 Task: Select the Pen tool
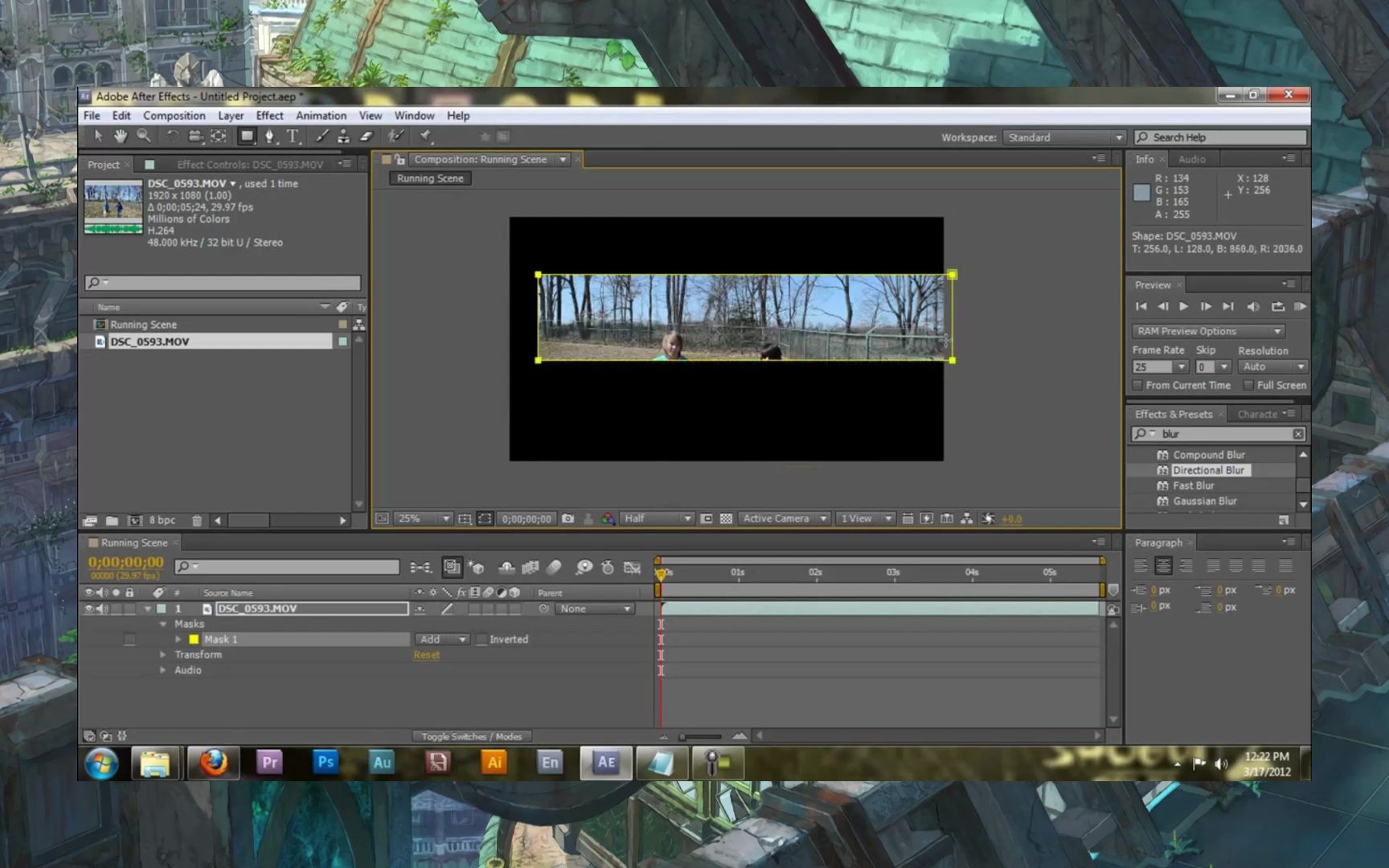pyautogui.click(x=270, y=137)
